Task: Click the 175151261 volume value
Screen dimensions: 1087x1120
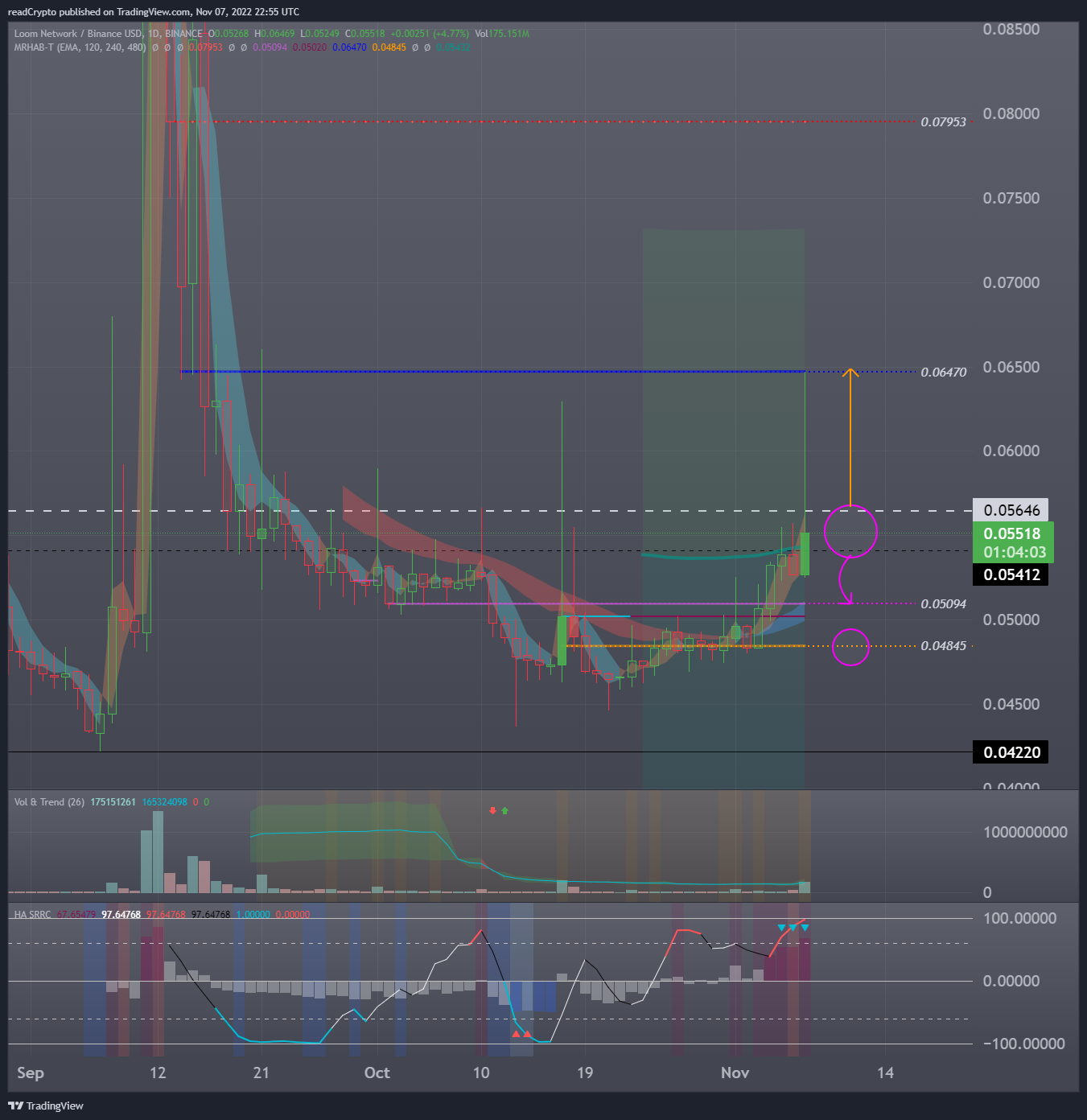Action: [113, 802]
